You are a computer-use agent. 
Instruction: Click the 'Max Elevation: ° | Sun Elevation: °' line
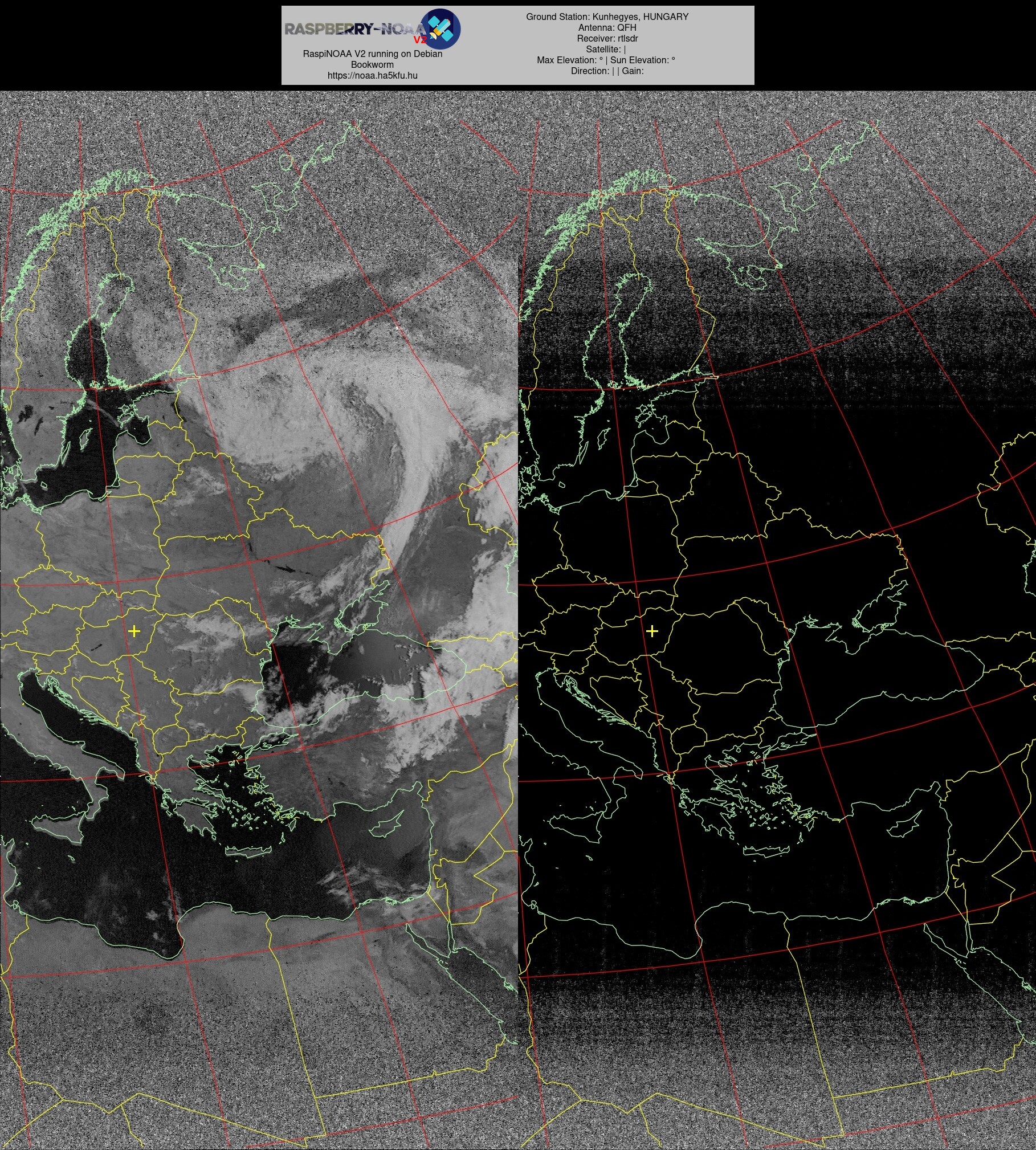[606, 60]
